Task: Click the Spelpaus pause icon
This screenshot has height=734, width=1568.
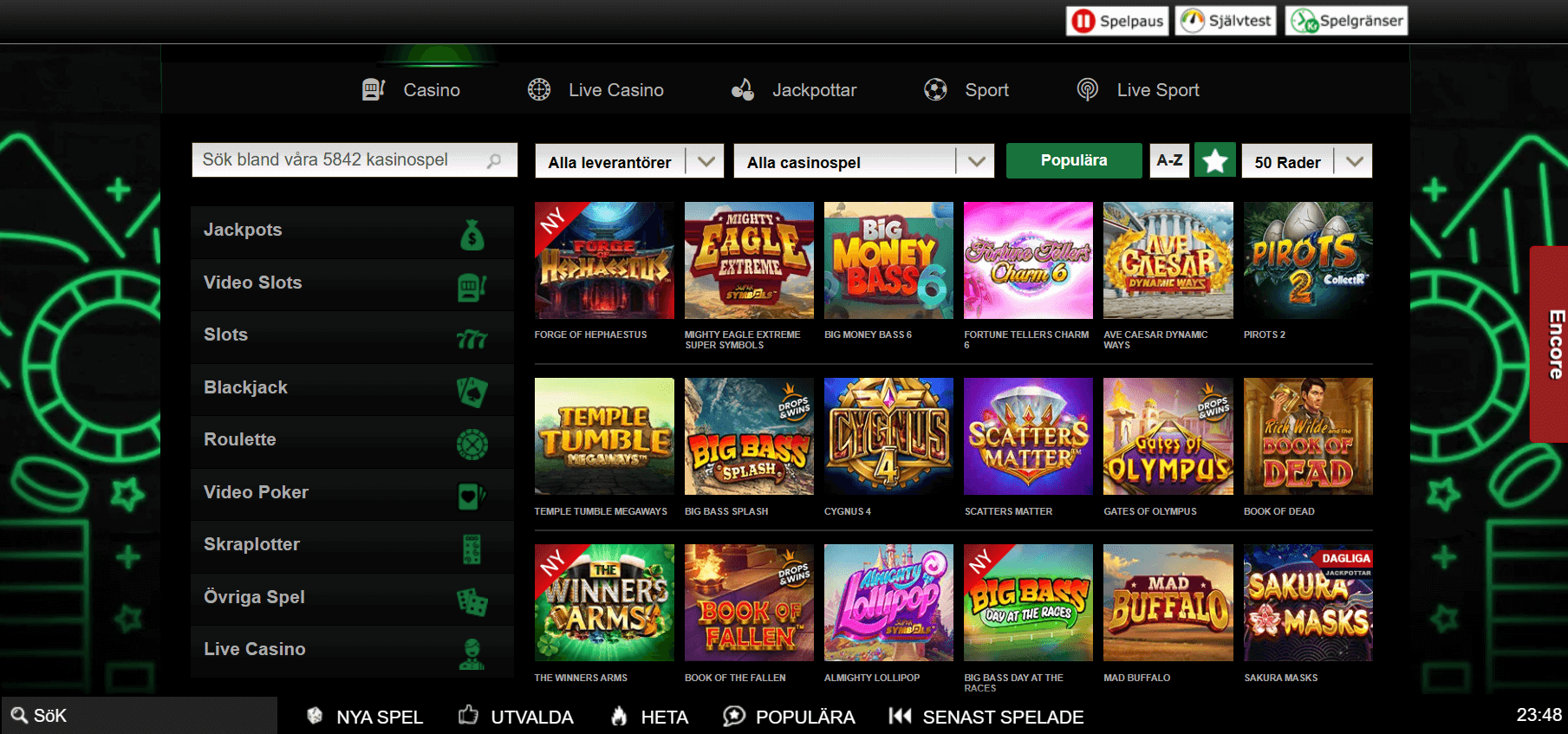Action: click(1083, 21)
